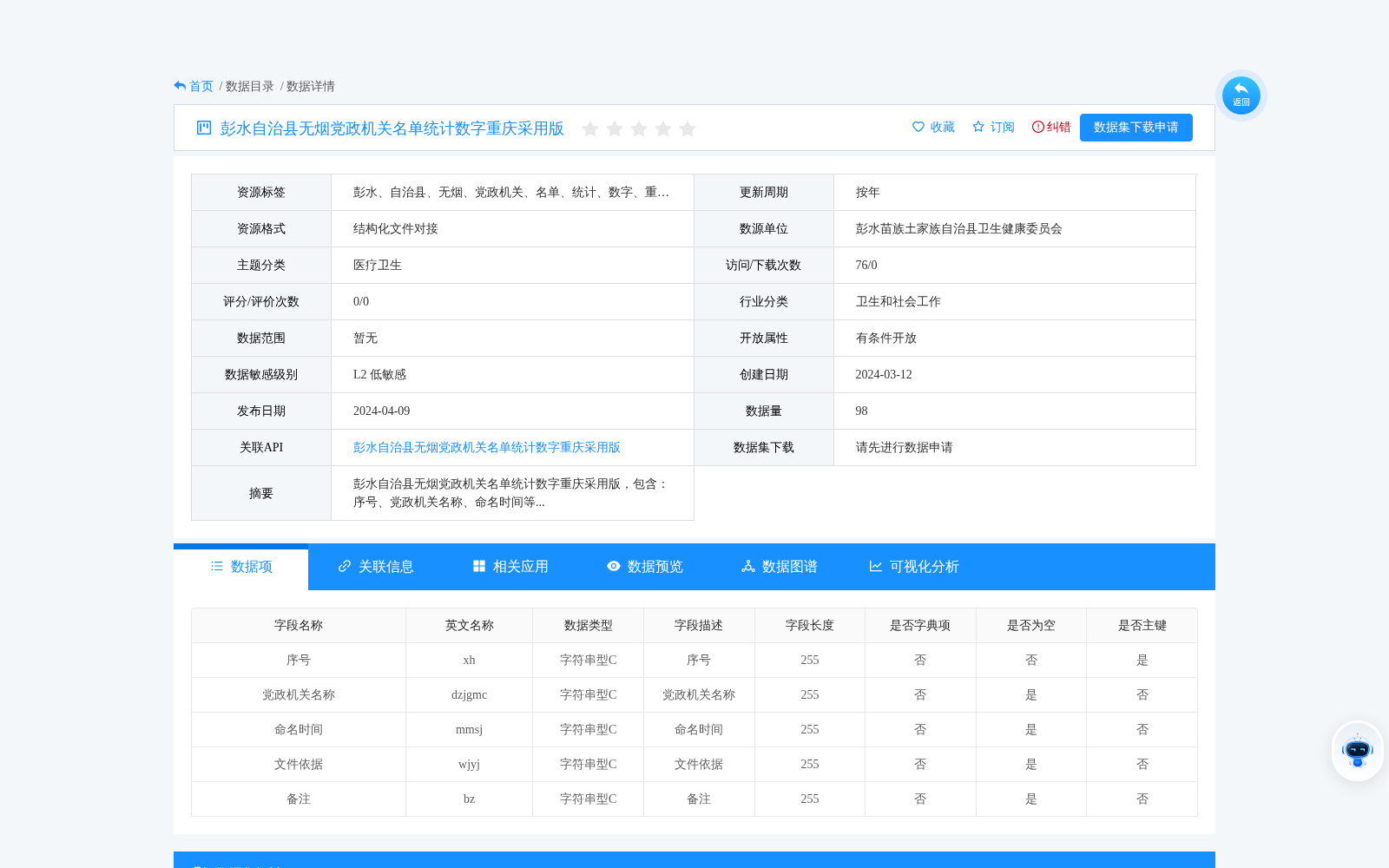This screenshot has width=1389, height=868.
Task: Click the xh English name cell
Action: (470, 661)
